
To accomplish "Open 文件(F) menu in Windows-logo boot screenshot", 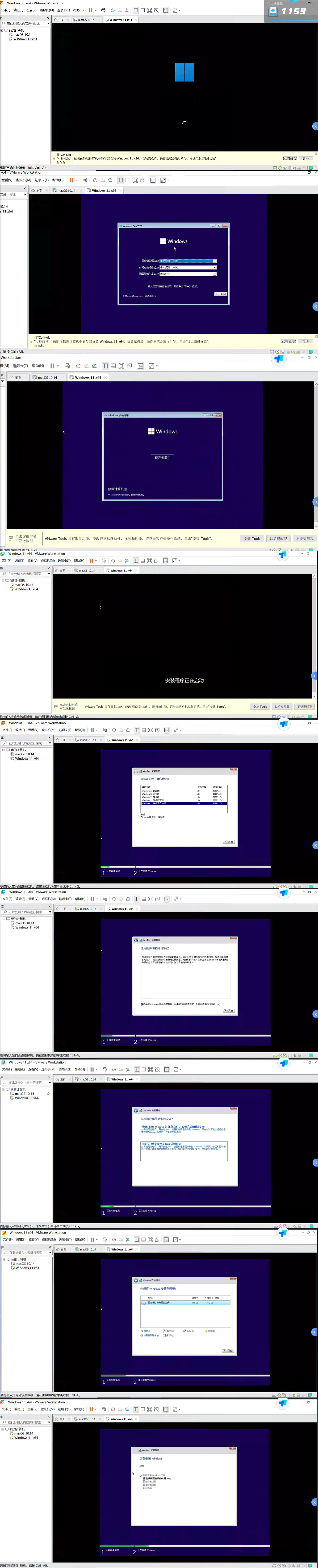I will [x=5, y=10].
